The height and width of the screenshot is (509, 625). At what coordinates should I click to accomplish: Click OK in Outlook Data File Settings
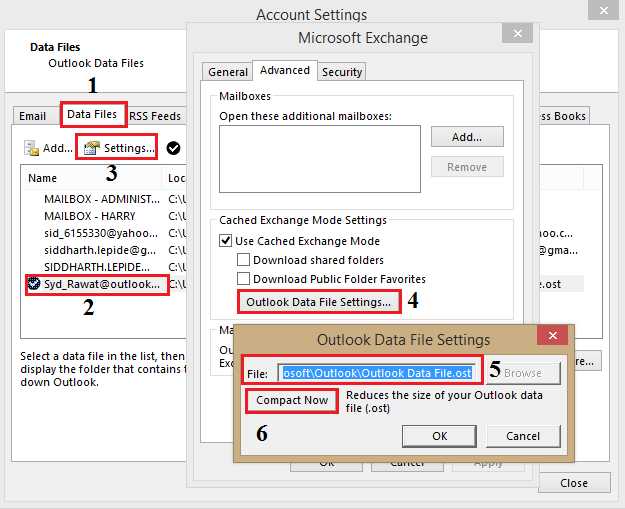440,436
